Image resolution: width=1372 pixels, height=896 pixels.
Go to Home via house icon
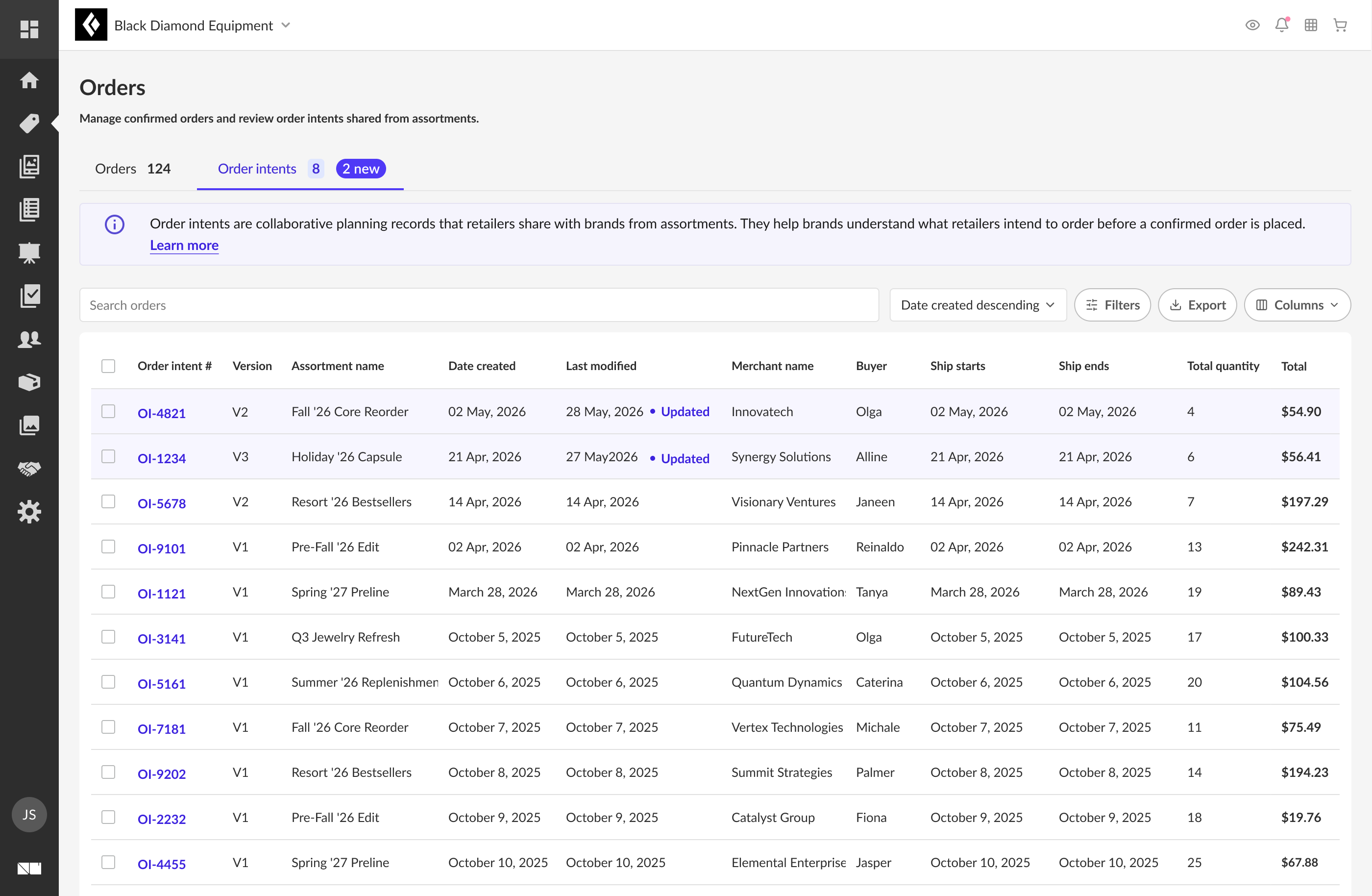click(x=29, y=80)
